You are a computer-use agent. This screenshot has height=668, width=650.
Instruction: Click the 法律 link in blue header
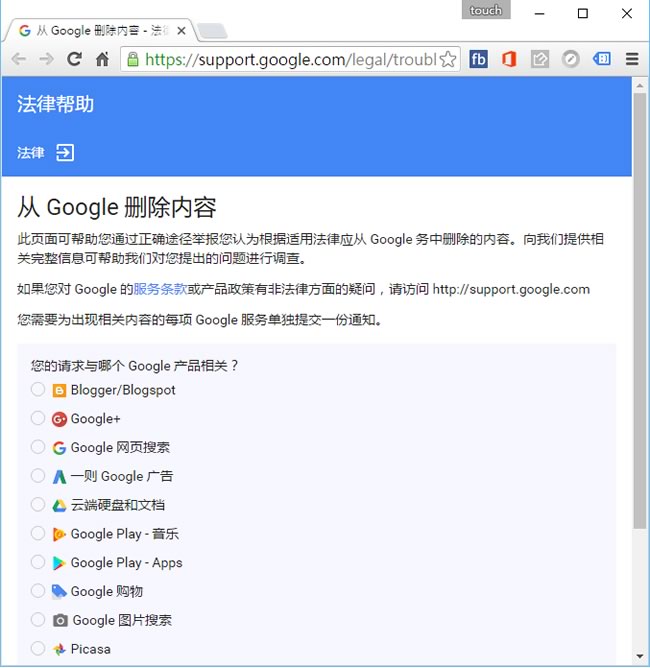tap(31, 153)
